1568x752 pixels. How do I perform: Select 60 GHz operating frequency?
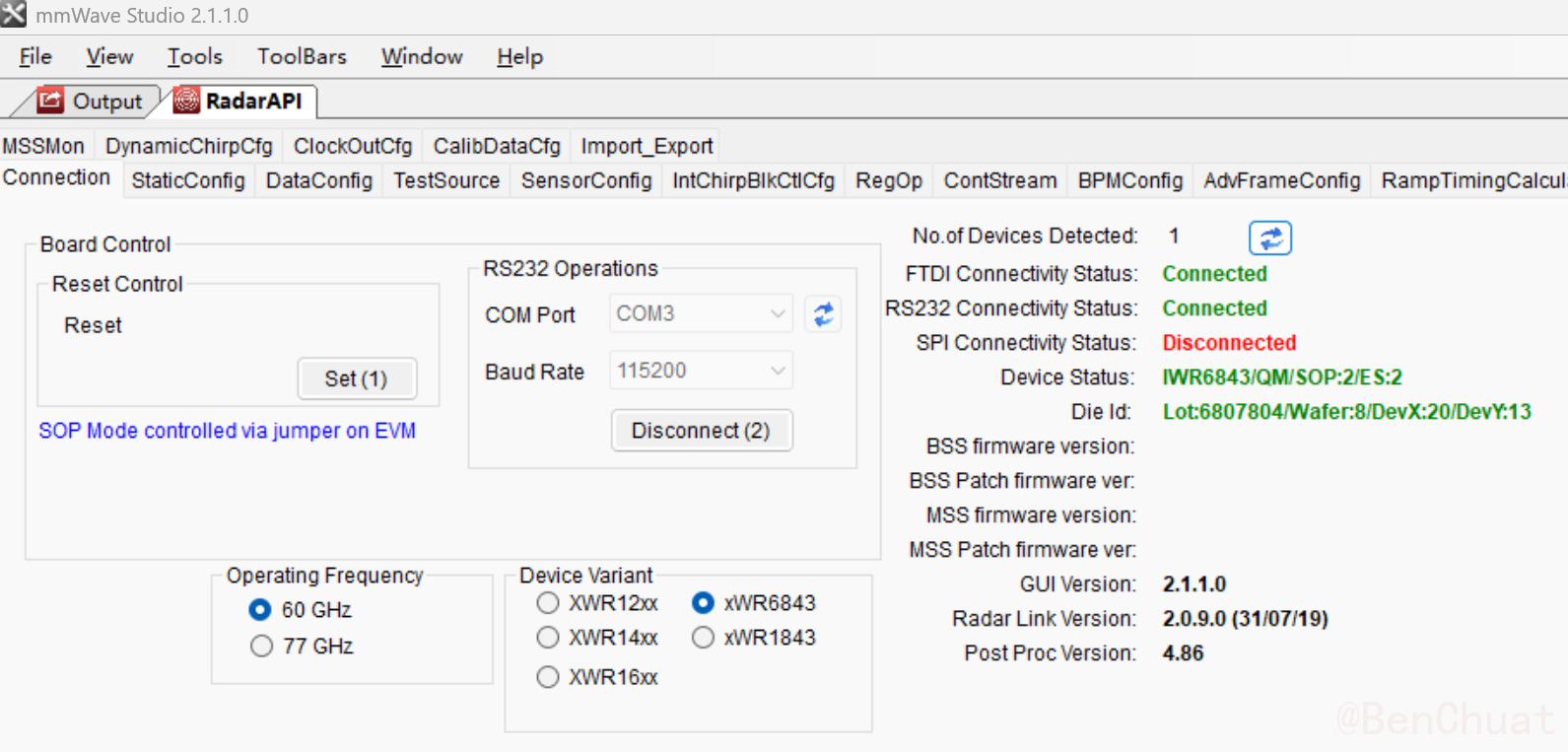pos(260,610)
